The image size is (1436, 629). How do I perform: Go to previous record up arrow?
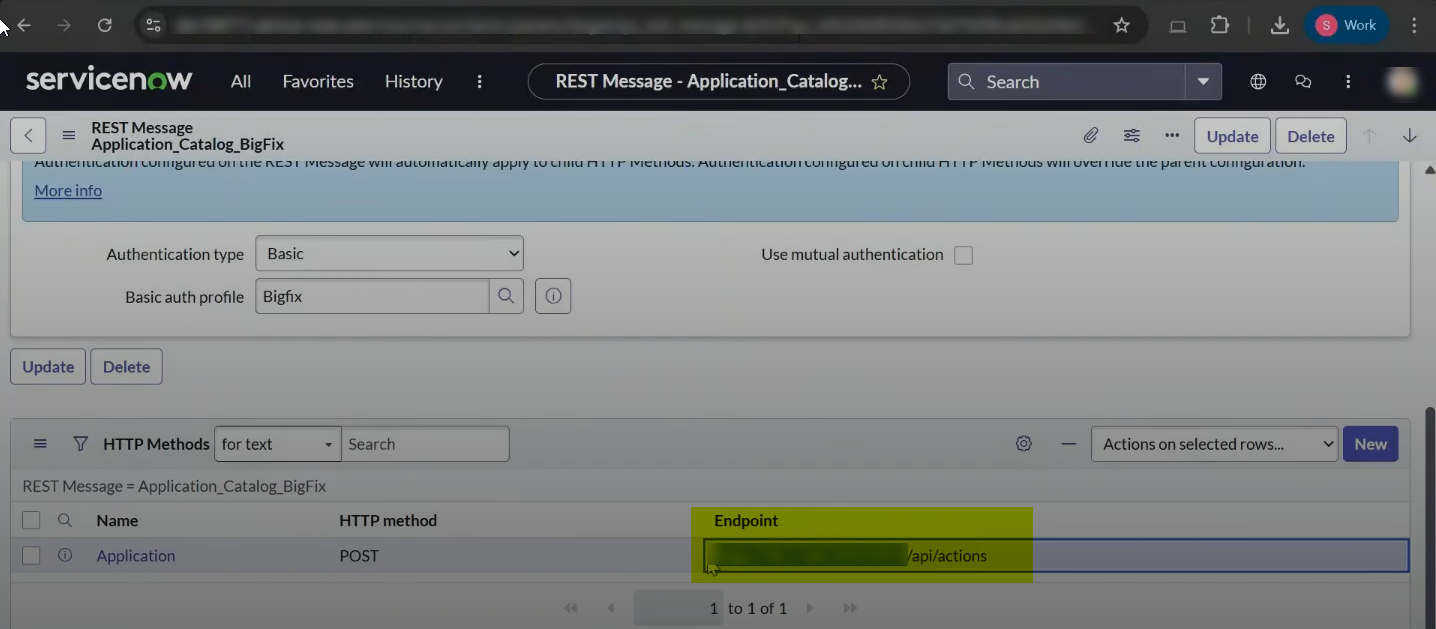pyautogui.click(x=1370, y=136)
